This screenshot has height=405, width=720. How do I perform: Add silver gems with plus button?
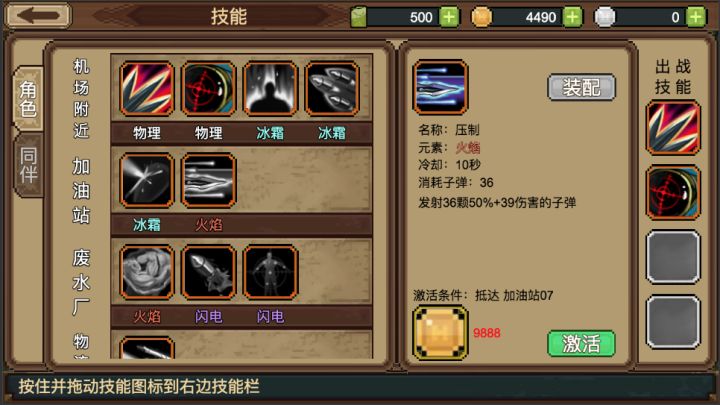pyautogui.click(x=696, y=17)
